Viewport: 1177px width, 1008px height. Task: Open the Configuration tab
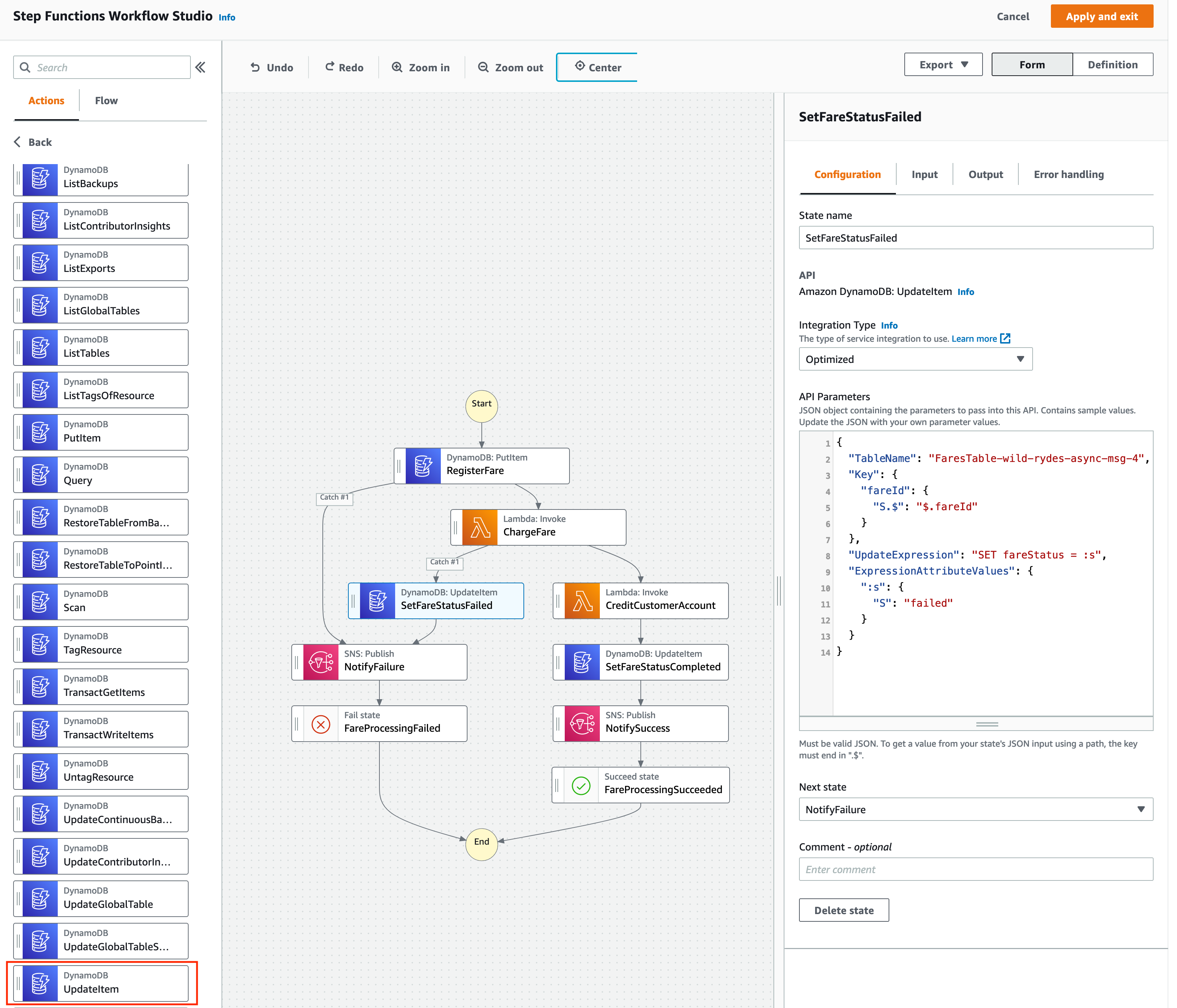[848, 174]
